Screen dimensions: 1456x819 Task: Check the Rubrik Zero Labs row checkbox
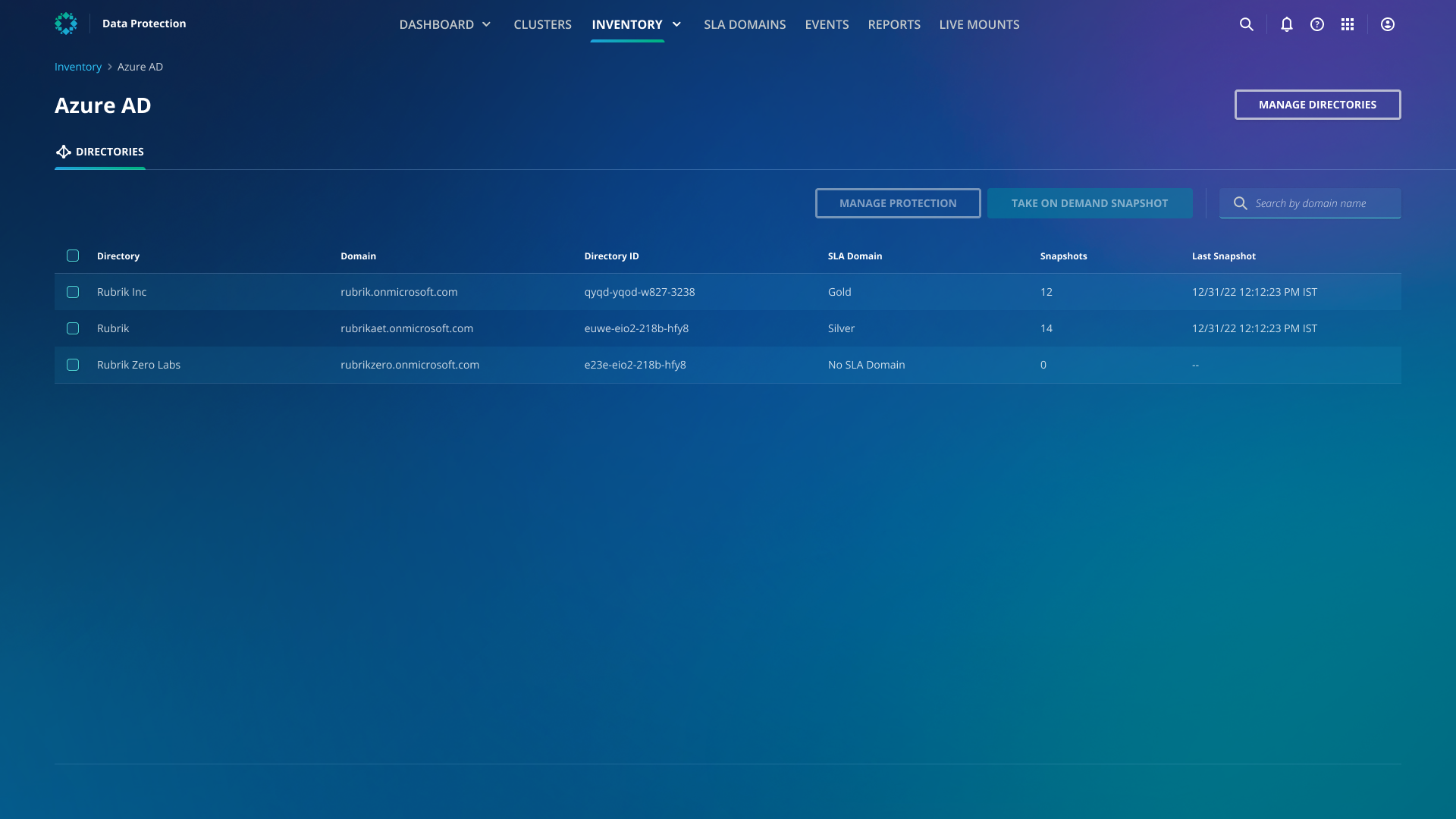coord(73,365)
